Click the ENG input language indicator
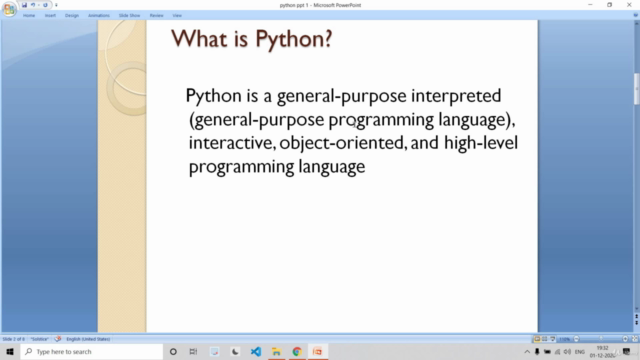The height and width of the screenshot is (360, 640). pos(580,352)
